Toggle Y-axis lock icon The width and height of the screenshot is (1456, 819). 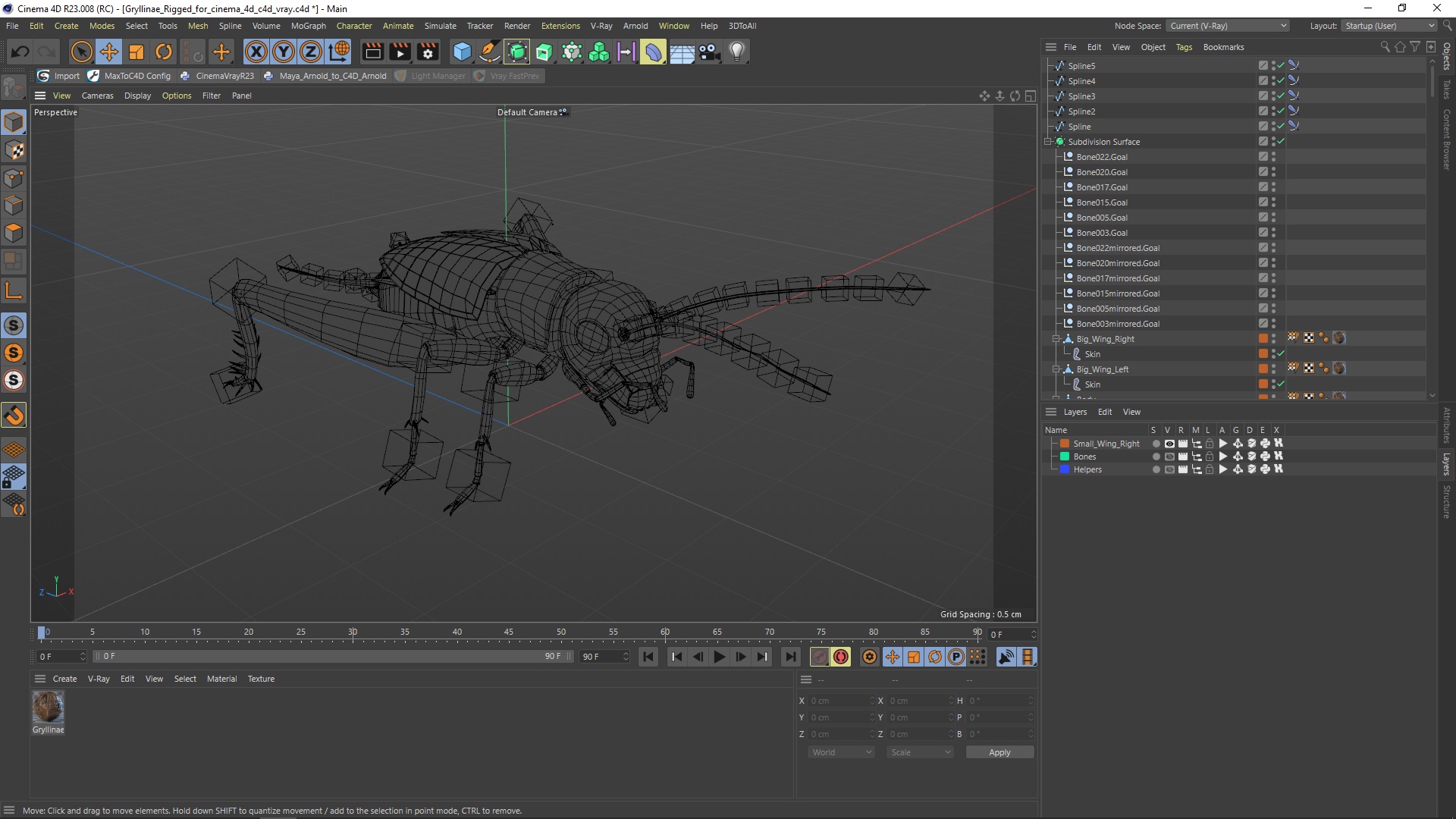coord(284,52)
